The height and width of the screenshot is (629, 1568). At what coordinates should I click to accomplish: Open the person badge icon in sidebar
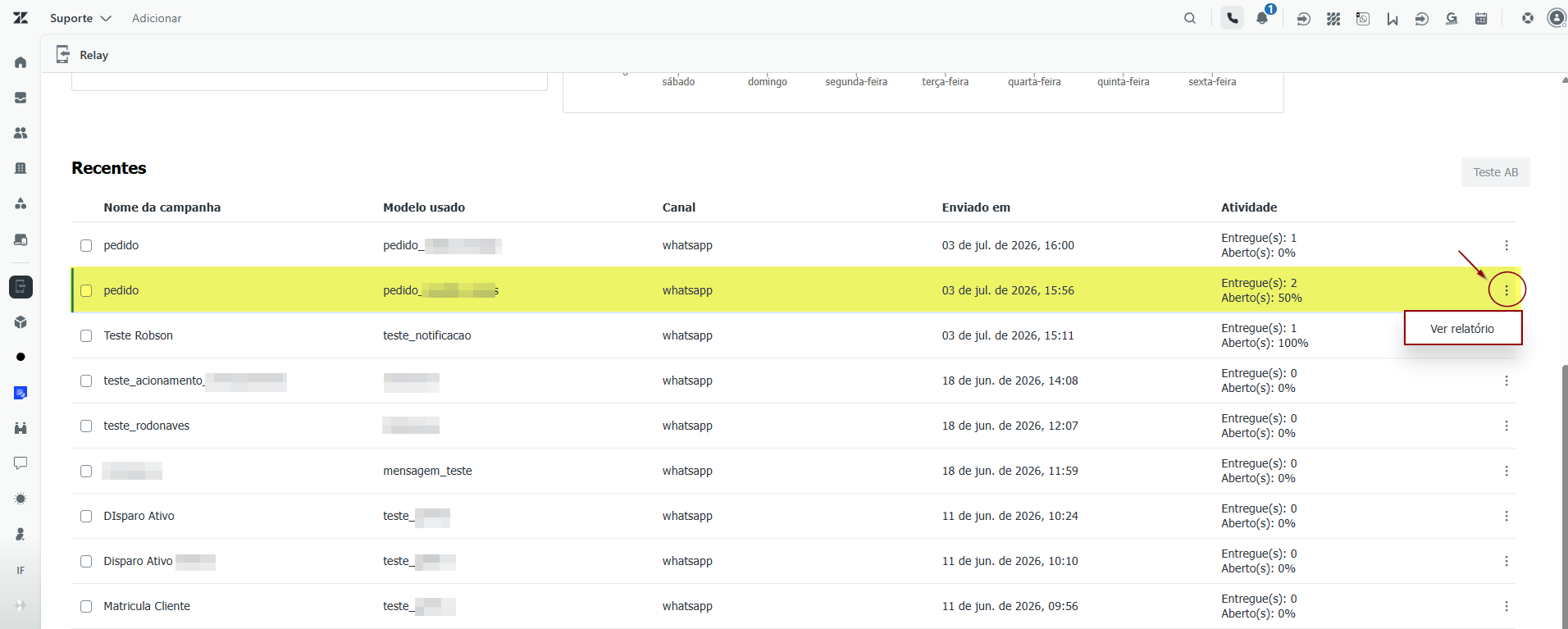coord(21,534)
